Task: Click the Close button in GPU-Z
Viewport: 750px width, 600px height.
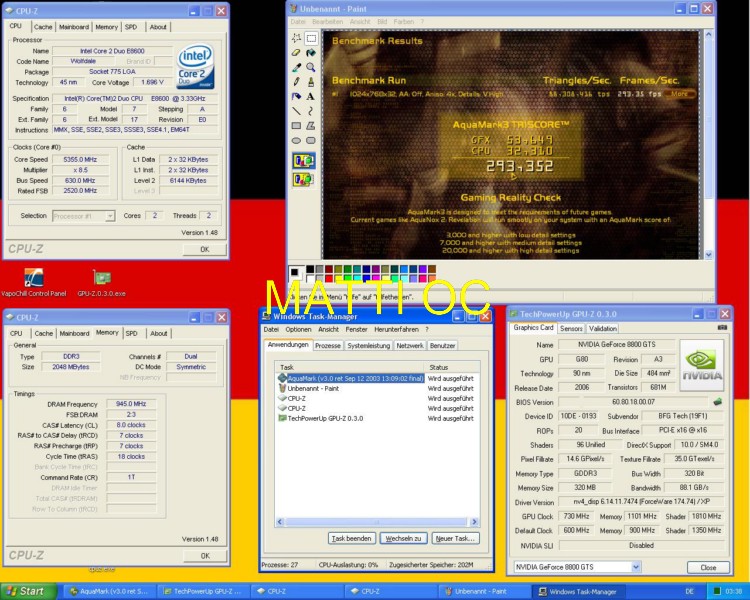Action: click(x=707, y=567)
